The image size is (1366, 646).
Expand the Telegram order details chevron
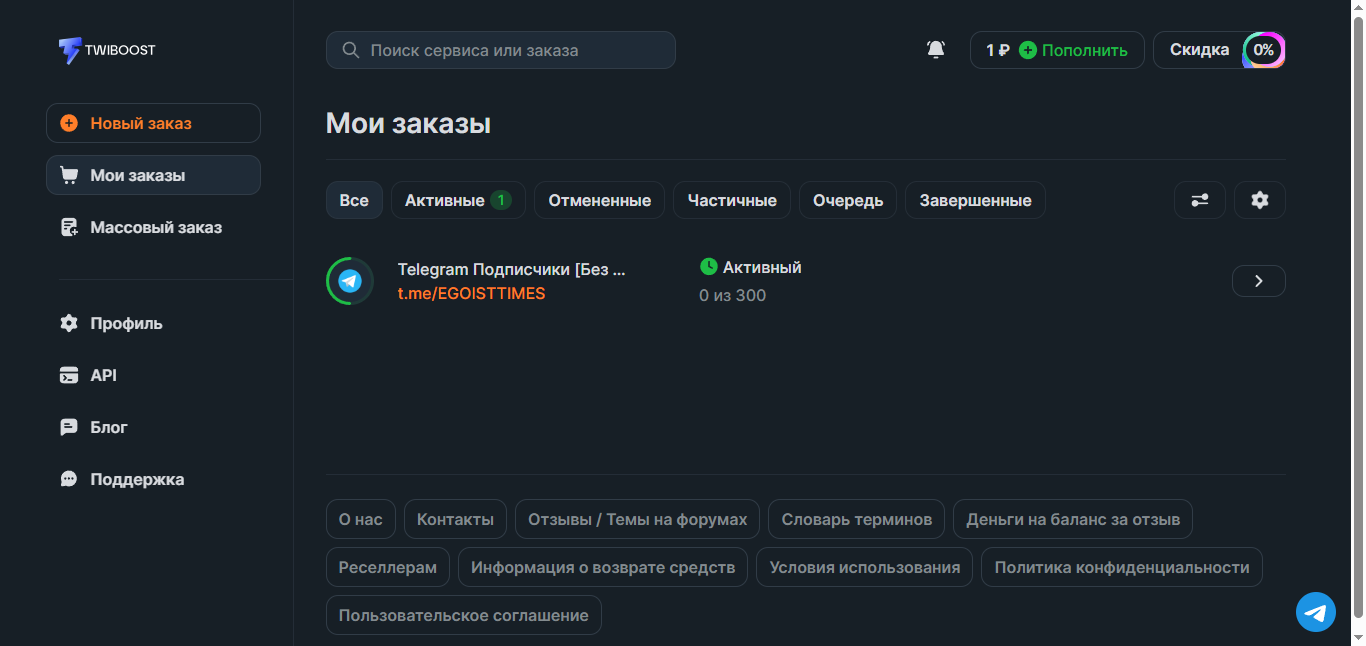pos(1258,281)
